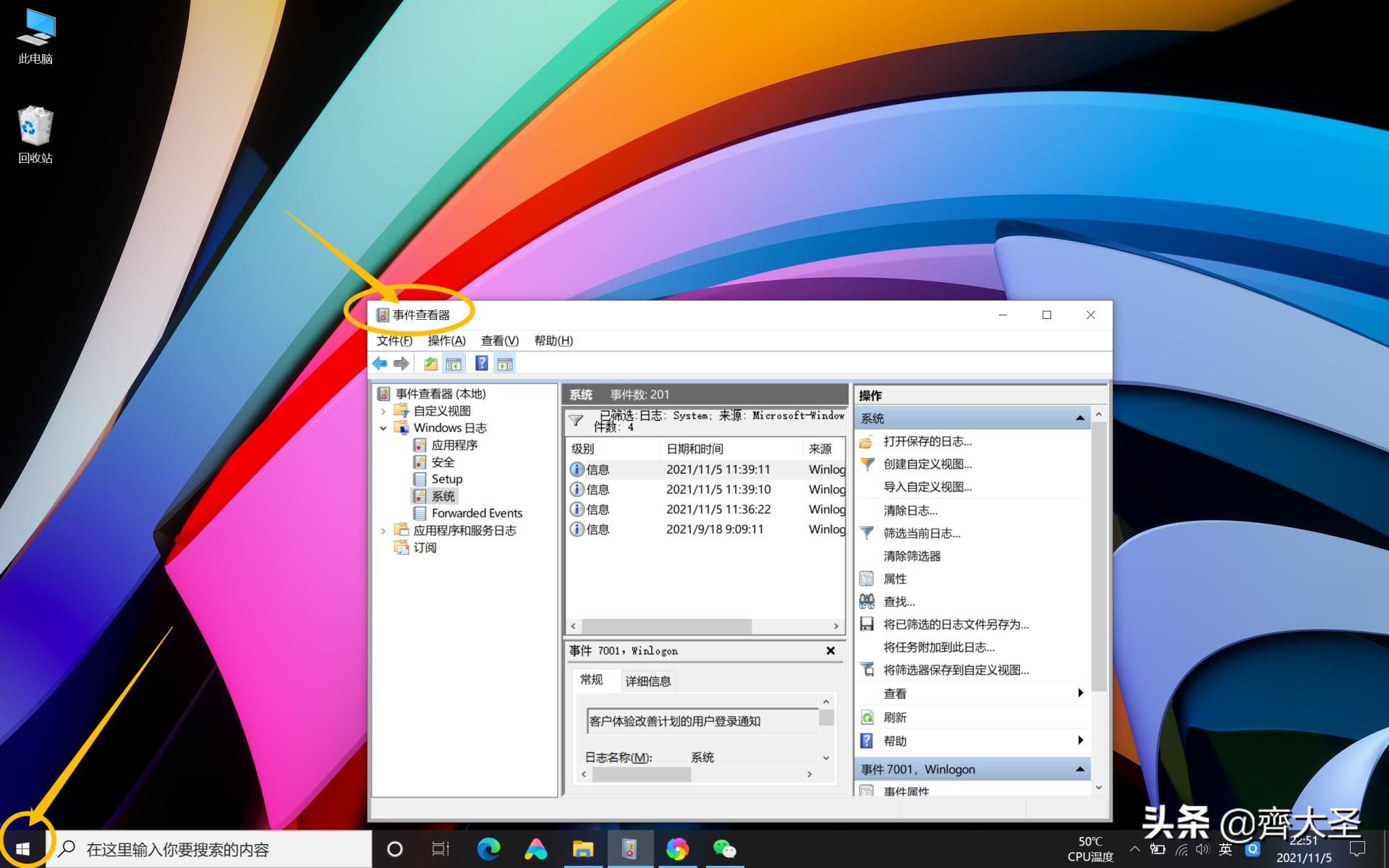Viewport: 1389px width, 868px height.
Task: Click the show/hide console tree toolbar icon
Action: tap(454, 364)
